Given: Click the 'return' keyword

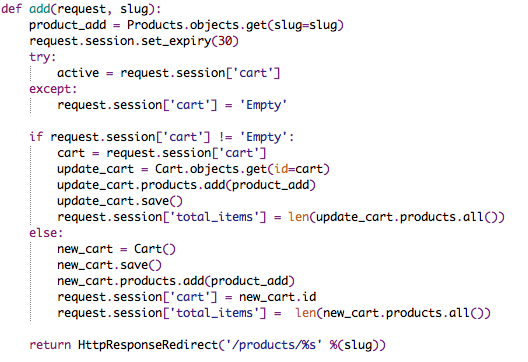Looking at the screenshot, I should 50,345.
